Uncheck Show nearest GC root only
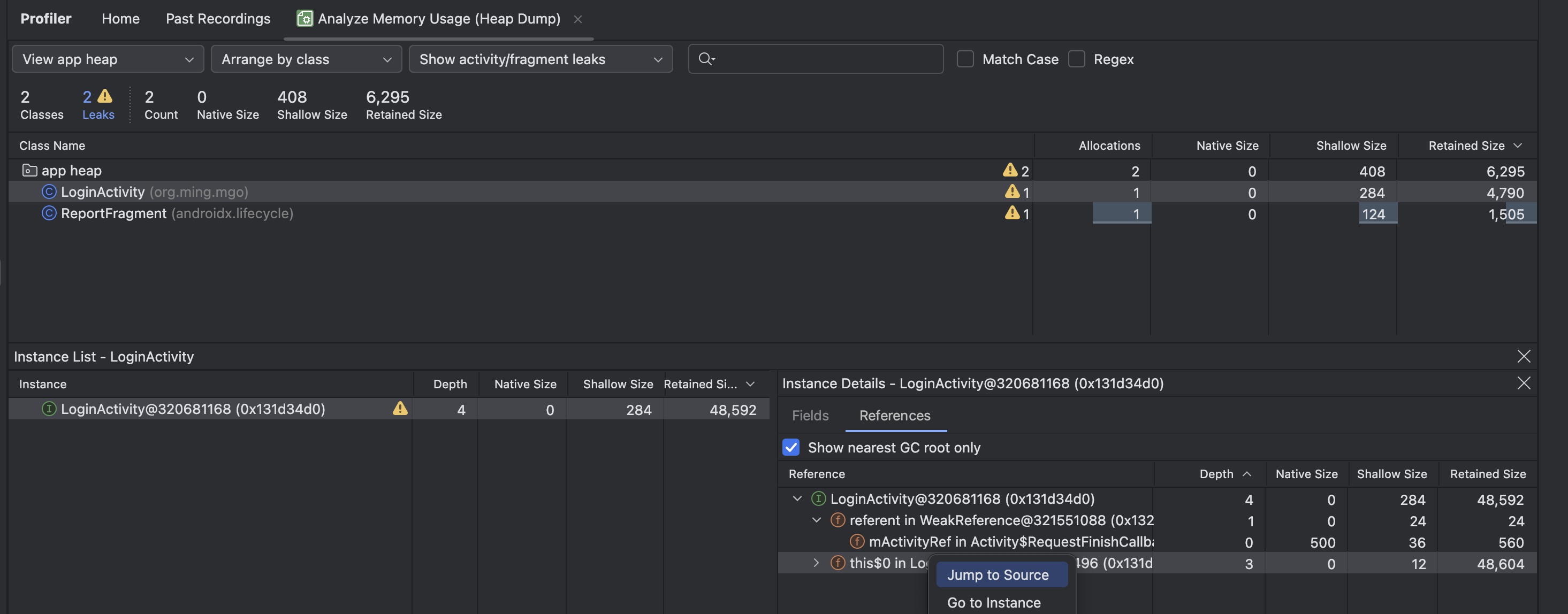The height and width of the screenshot is (614, 1568). [x=791, y=447]
